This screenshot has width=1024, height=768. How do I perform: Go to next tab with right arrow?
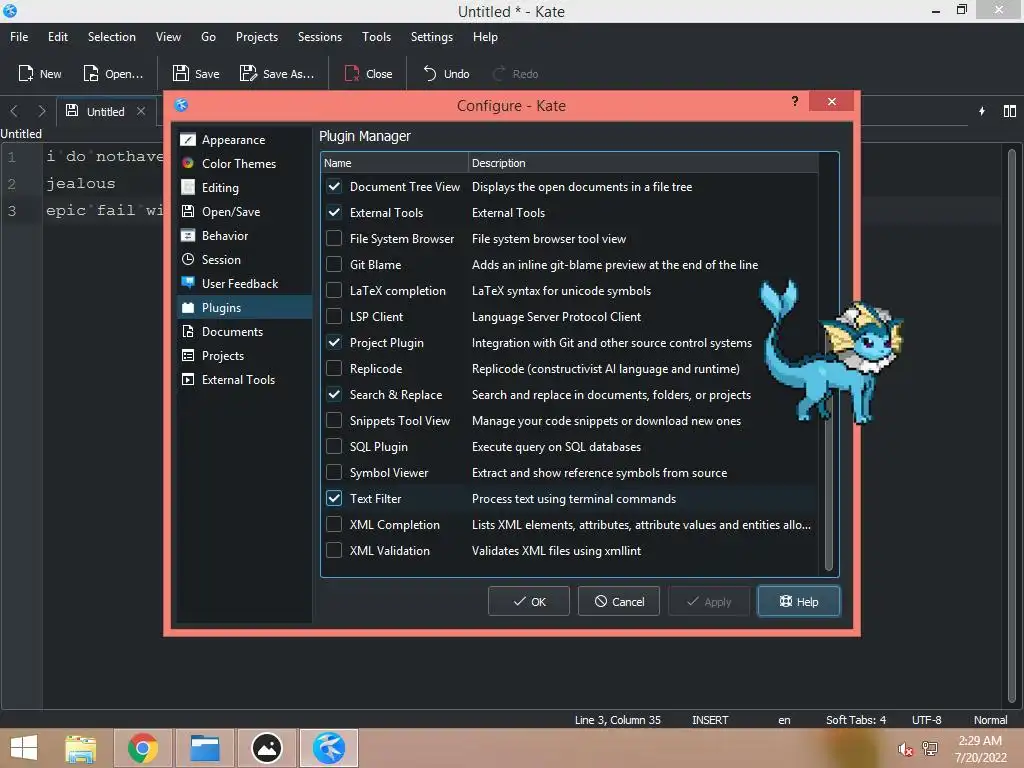(x=42, y=111)
